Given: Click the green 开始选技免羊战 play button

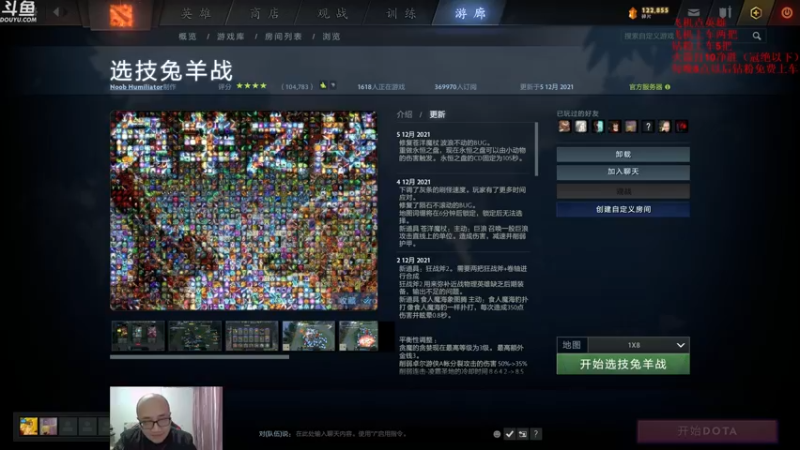Looking at the screenshot, I should point(623,364).
